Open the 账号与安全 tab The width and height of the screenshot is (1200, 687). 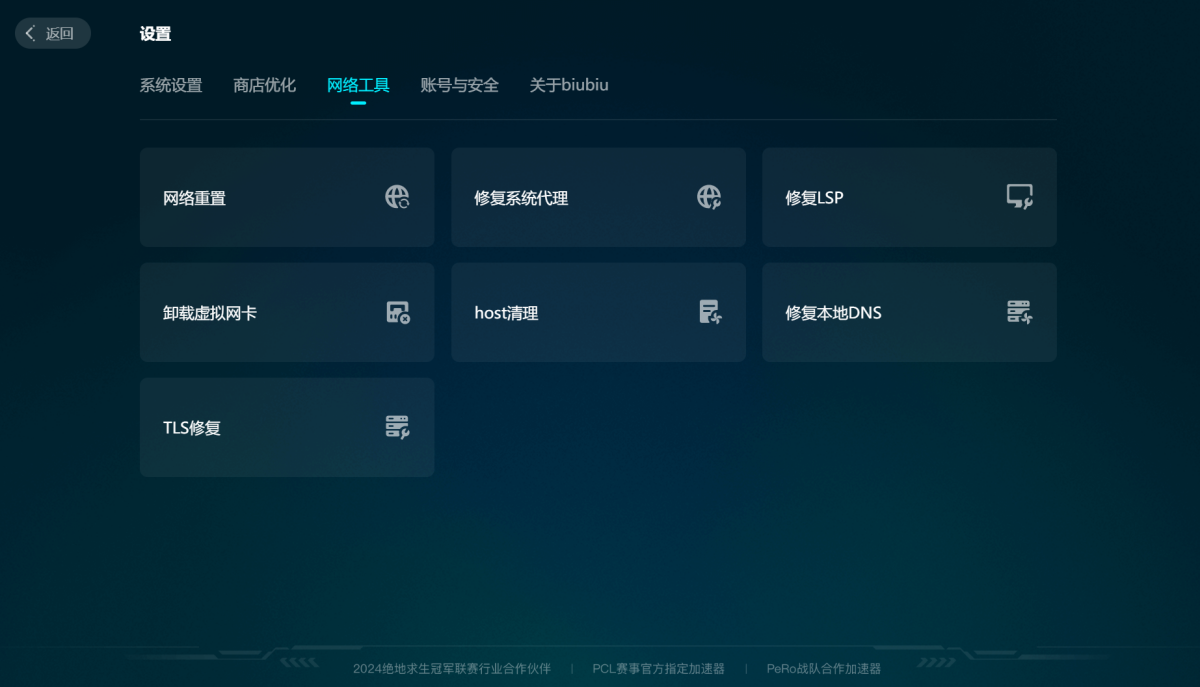(459, 86)
